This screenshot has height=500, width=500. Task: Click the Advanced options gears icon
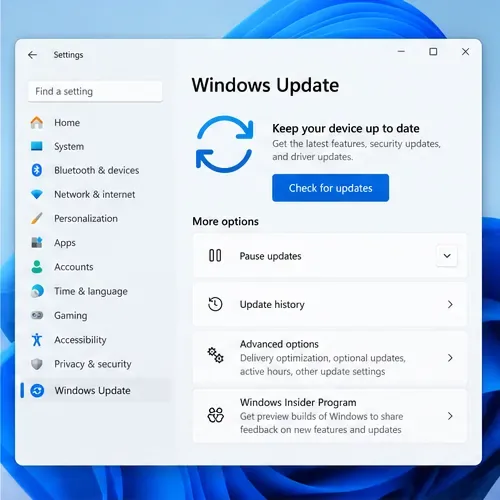[x=215, y=355]
